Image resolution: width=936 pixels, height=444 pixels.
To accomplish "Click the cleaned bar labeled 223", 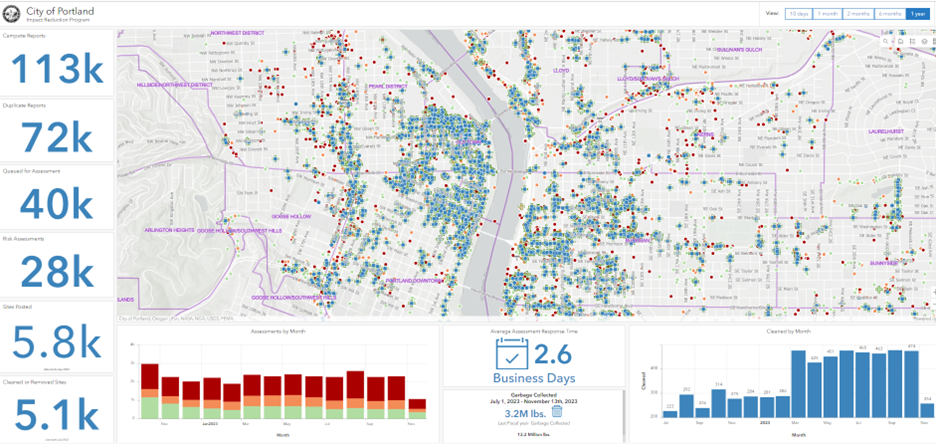I will pyautogui.click(x=670, y=414).
